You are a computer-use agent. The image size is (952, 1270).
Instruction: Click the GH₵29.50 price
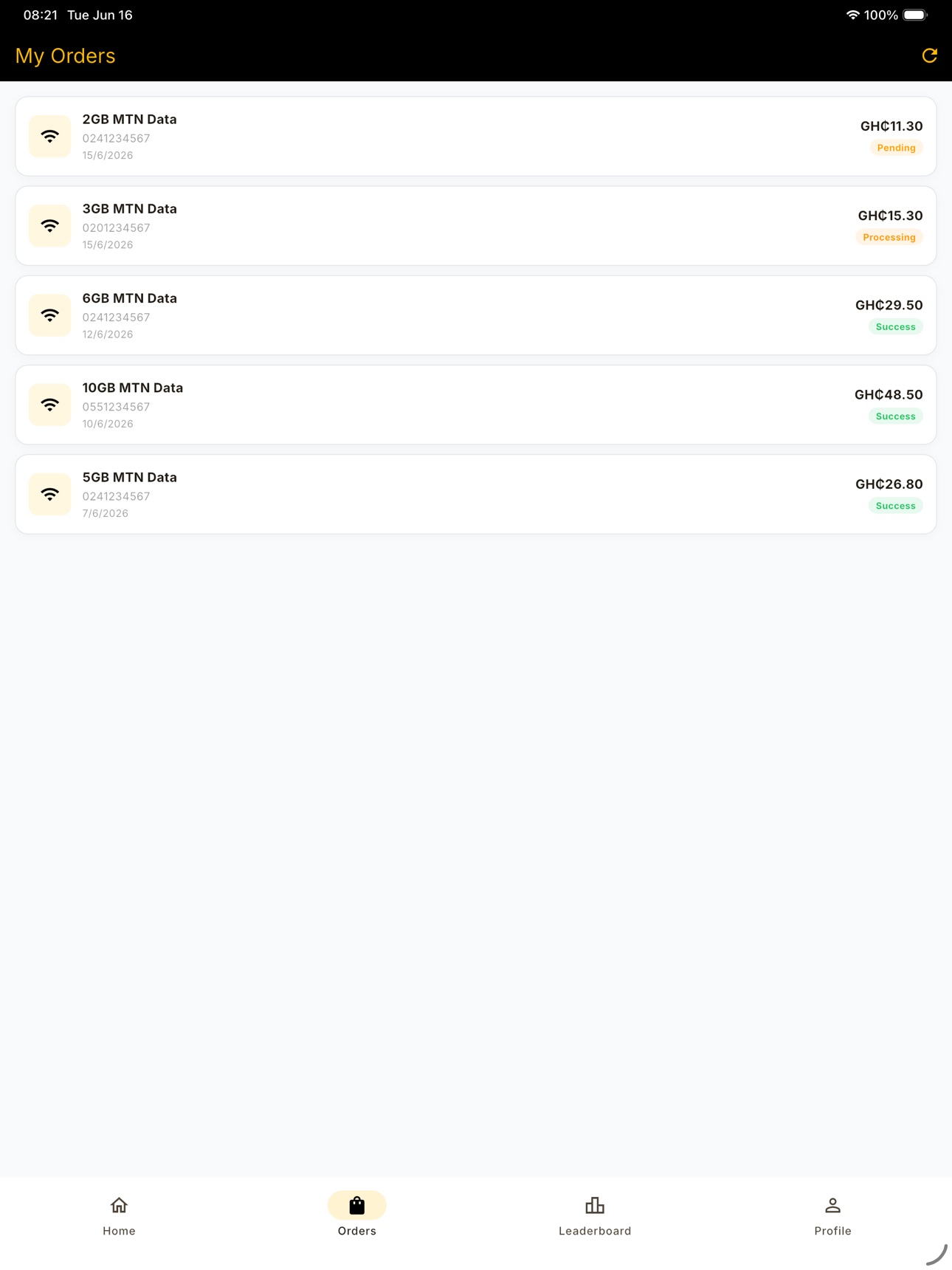click(889, 305)
